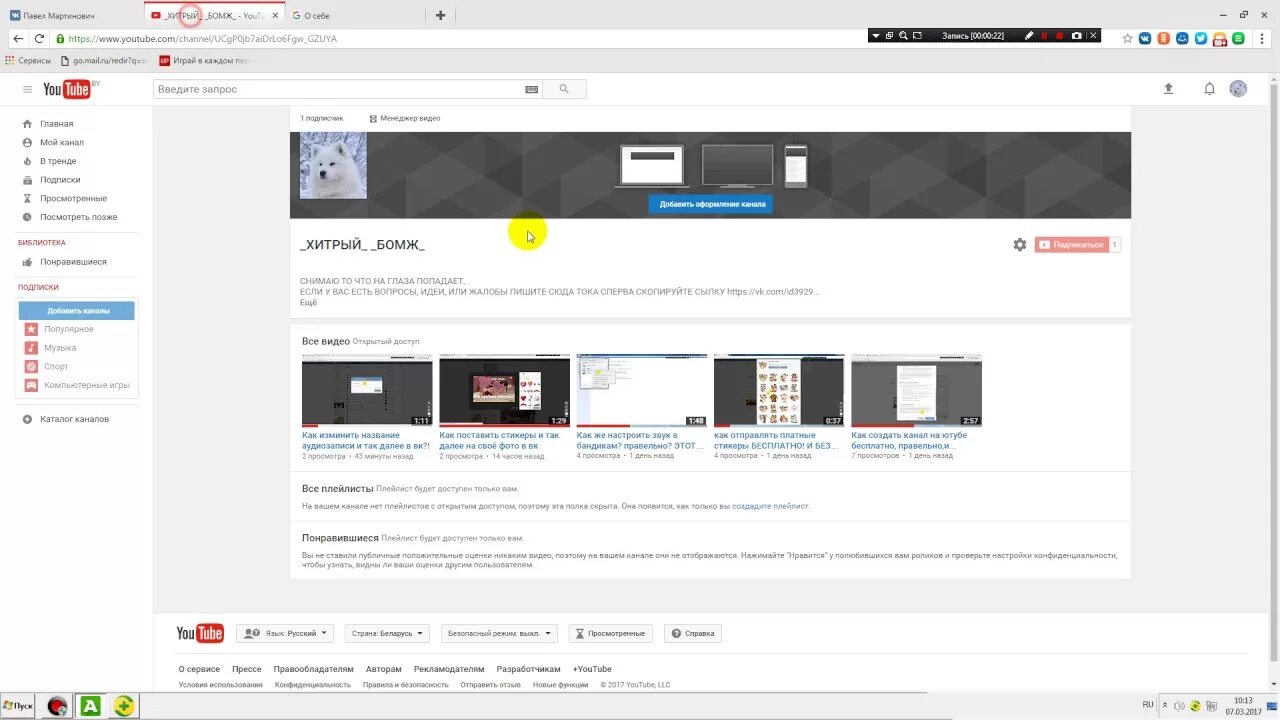
Task: Click the YouTube logo in the header
Action: click(x=68, y=89)
